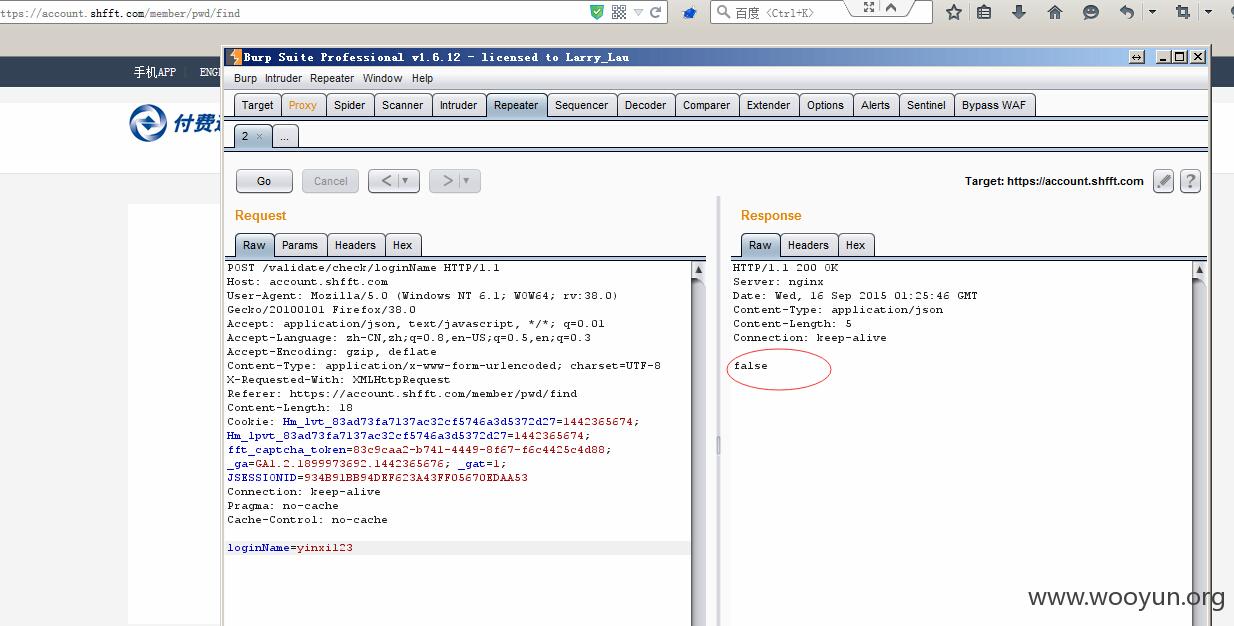Switch to the Scanner tab

click(x=402, y=105)
